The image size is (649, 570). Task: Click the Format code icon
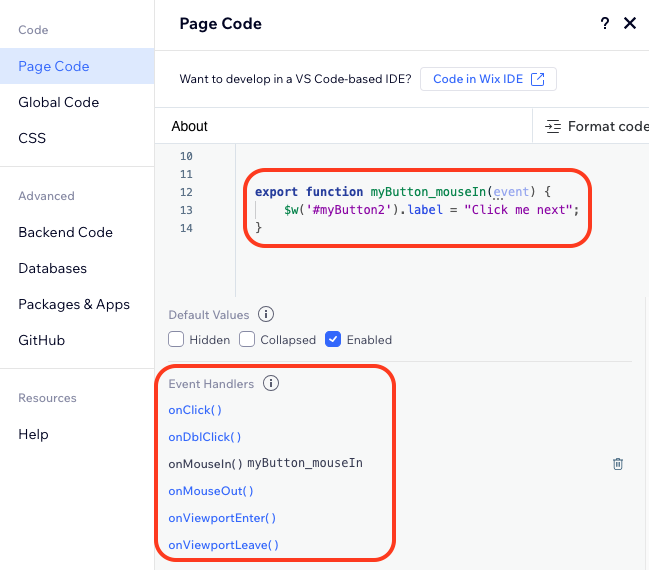[x=553, y=126]
